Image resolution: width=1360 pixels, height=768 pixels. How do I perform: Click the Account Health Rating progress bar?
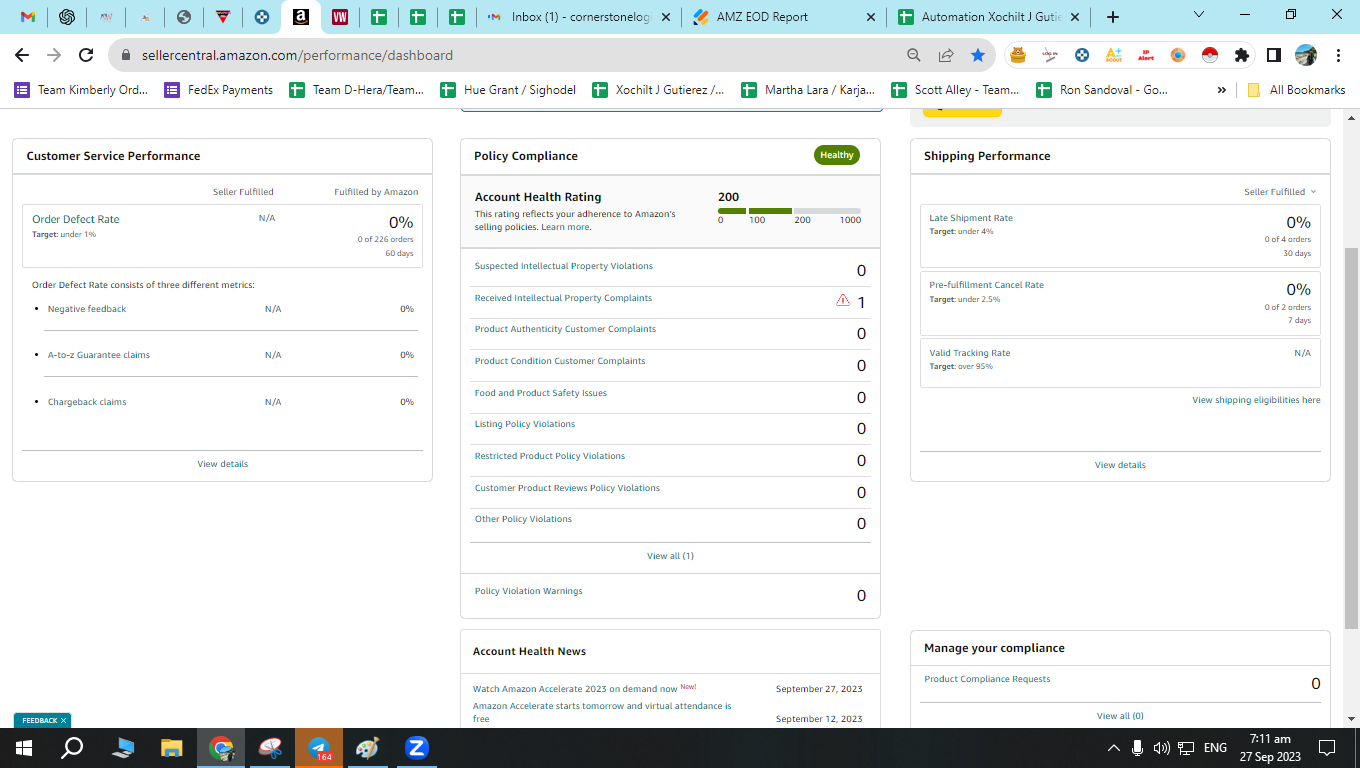pyautogui.click(x=789, y=211)
